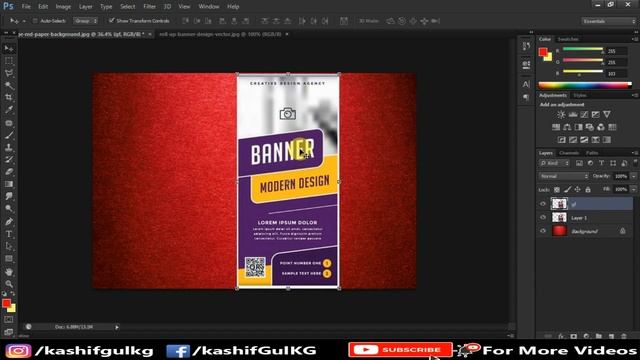Toggle lock transparent pixels
The height and width of the screenshot is (360, 640).
(x=557, y=189)
